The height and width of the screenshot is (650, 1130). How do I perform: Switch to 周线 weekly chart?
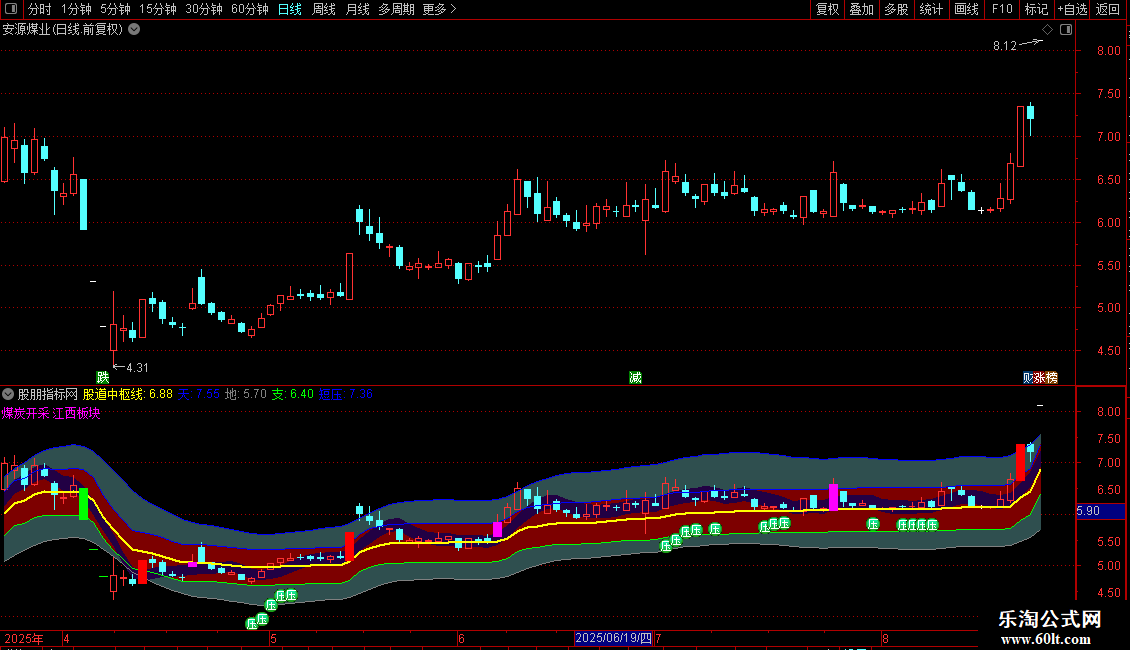pyautogui.click(x=324, y=9)
